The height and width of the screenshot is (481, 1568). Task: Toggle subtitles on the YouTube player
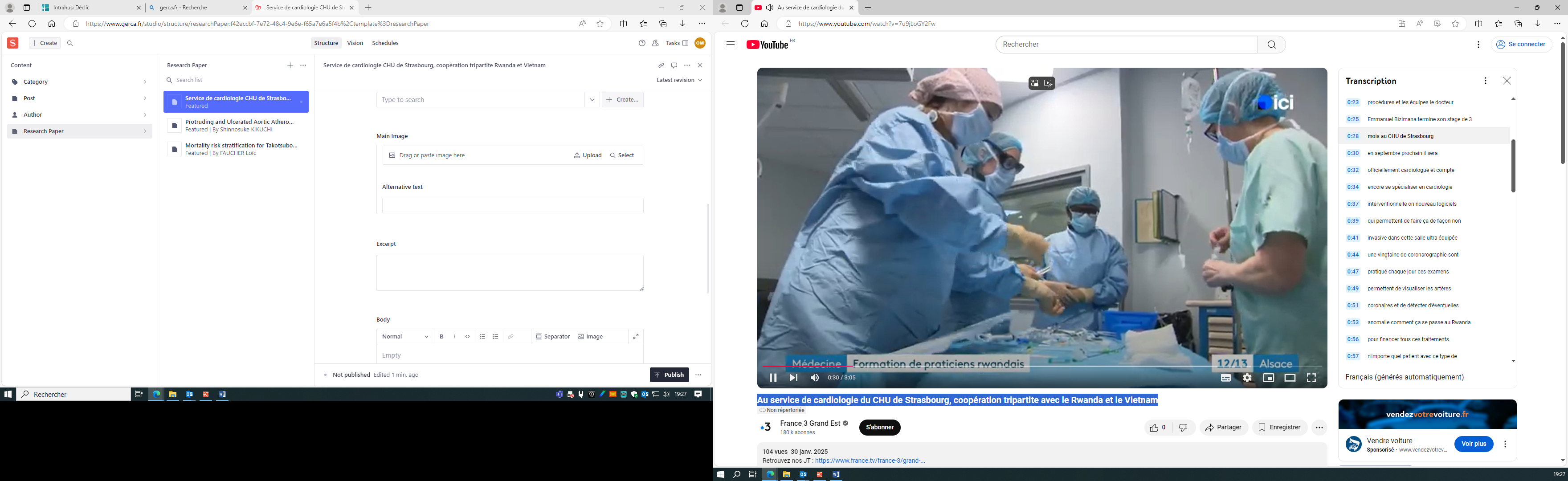pos(1226,378)
